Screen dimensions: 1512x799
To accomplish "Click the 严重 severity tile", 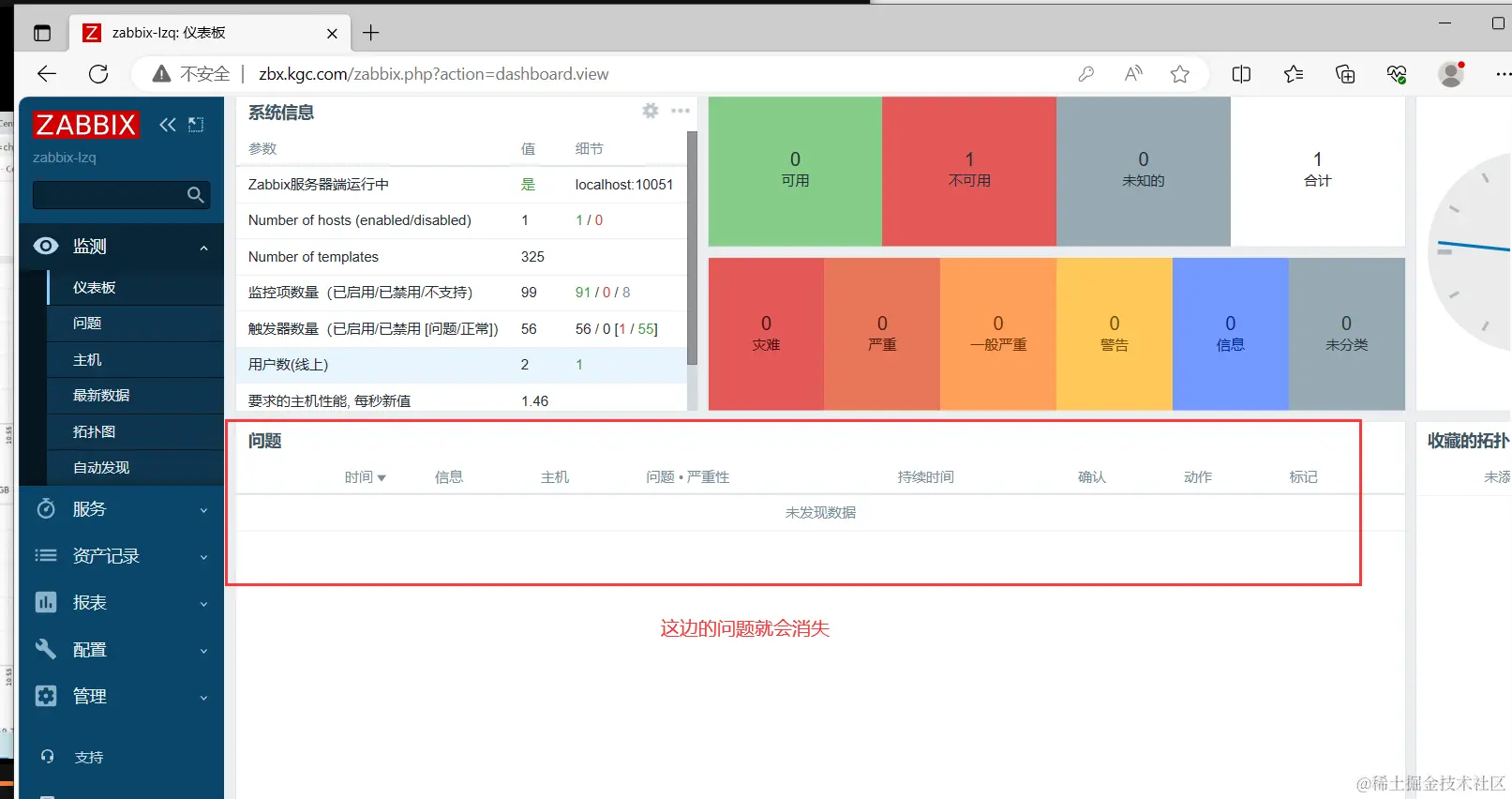I will (882, 334).
